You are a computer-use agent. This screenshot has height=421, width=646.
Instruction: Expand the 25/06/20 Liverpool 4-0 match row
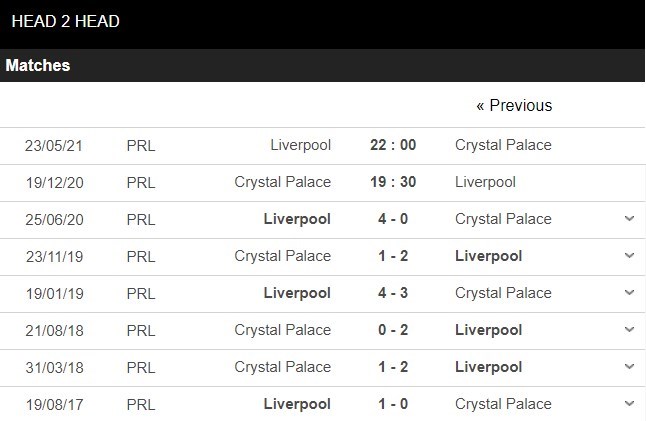[629, 219]
